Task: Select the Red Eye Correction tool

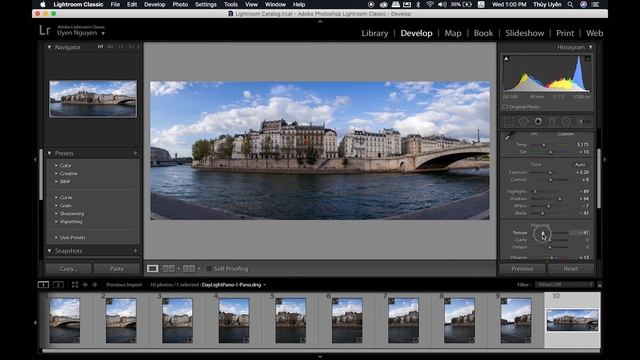Action: click(538, 122)
